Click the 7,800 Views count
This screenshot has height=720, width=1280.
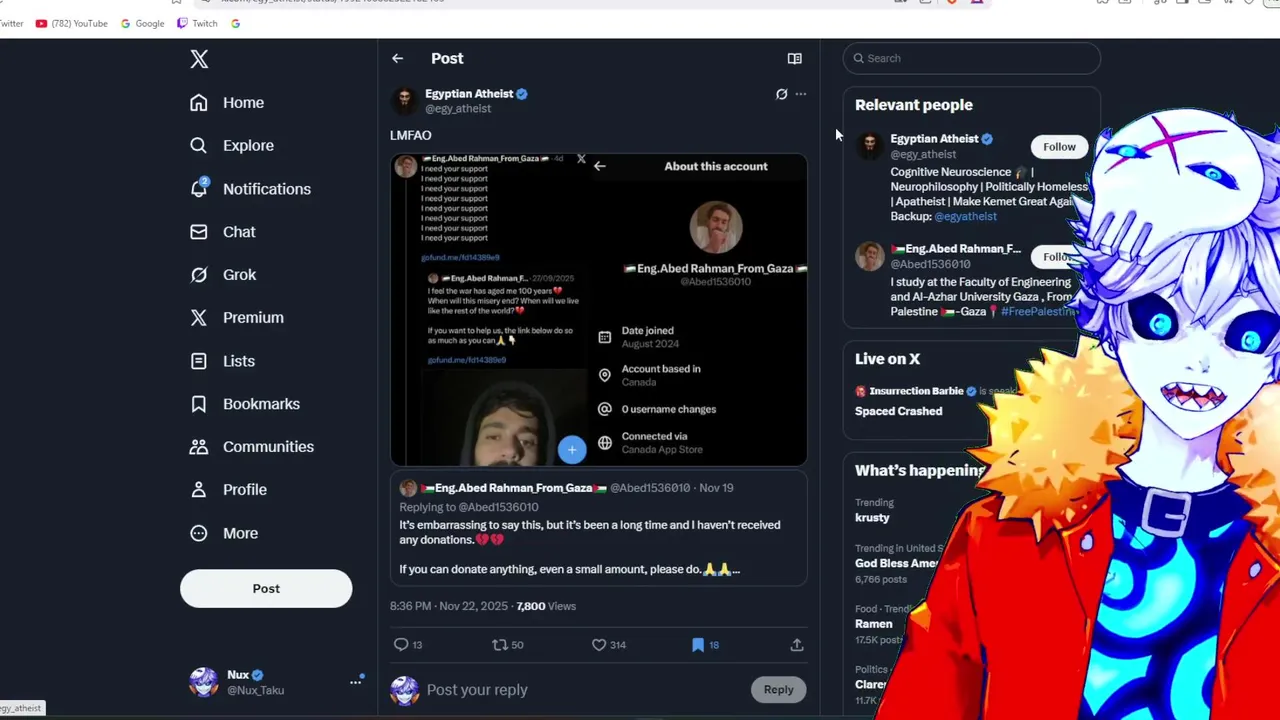click(x=546, y=606)
